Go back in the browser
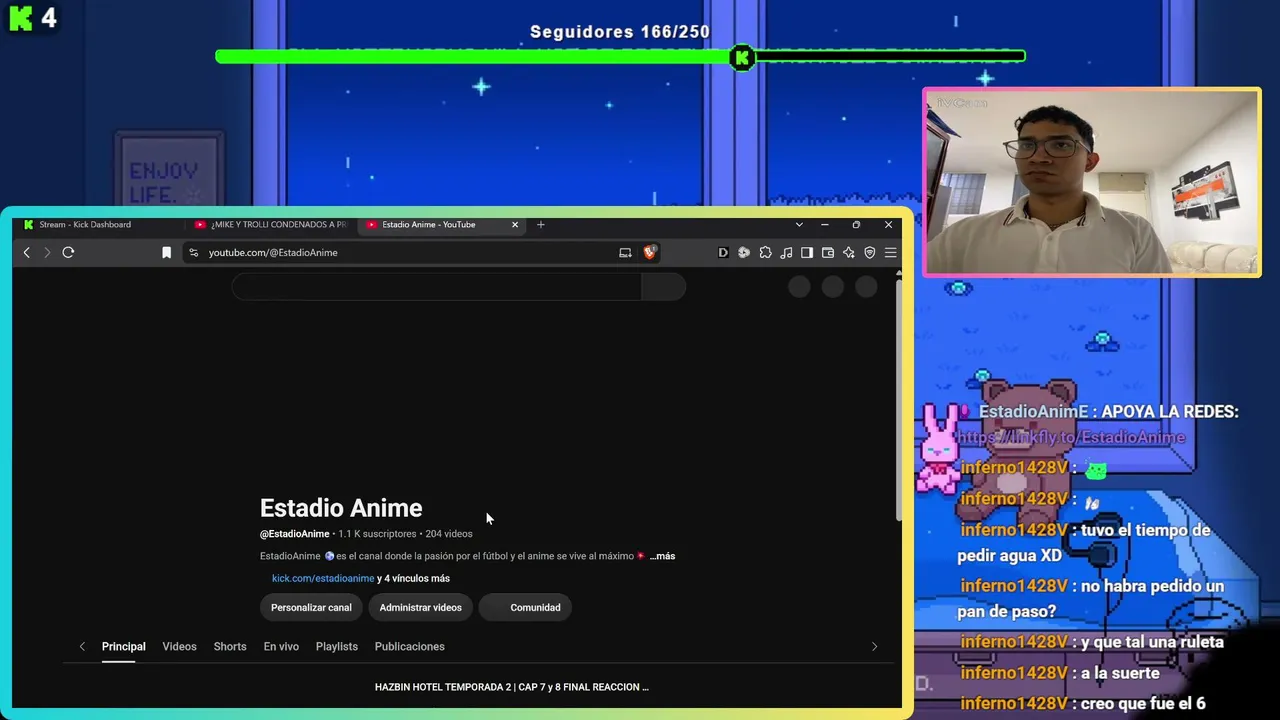This screenshot has height=720, width=1280. tap(27, 252)
